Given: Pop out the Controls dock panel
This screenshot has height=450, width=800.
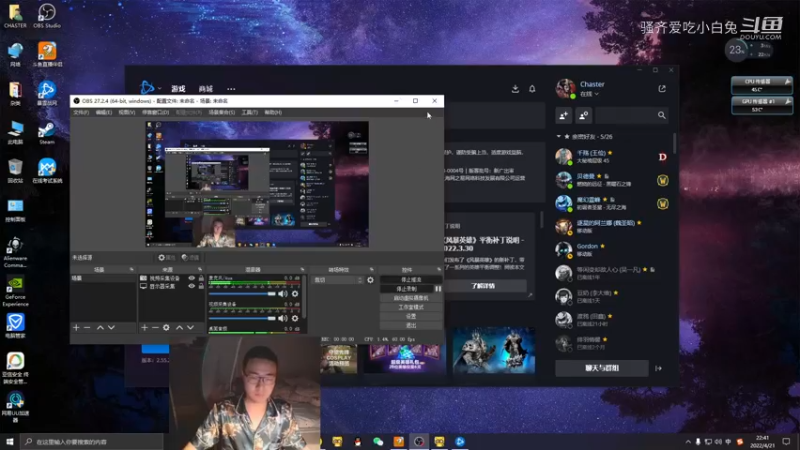Looking at the screenshot, I should click(x=439, y=269).
